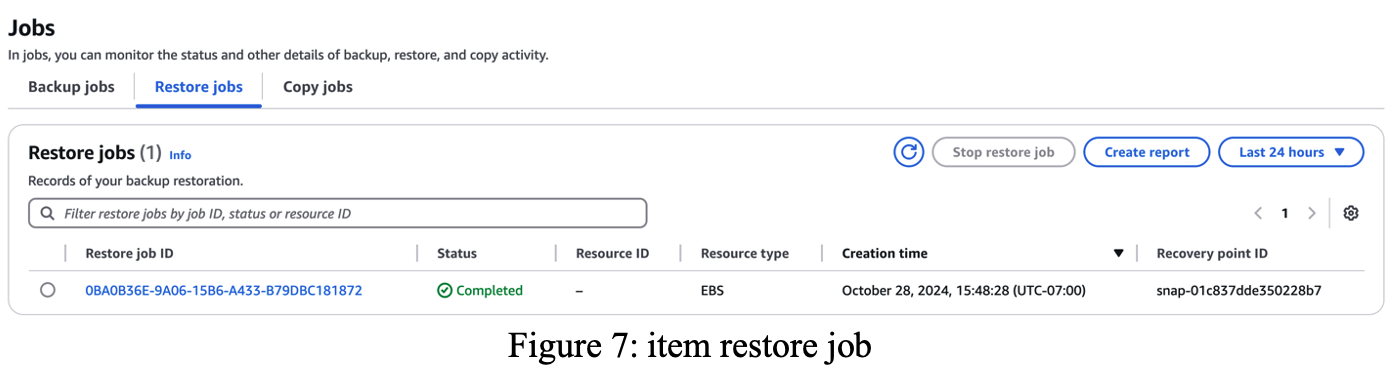
Task: Click the search magnifier icon
Action: [x=48, y=213]
